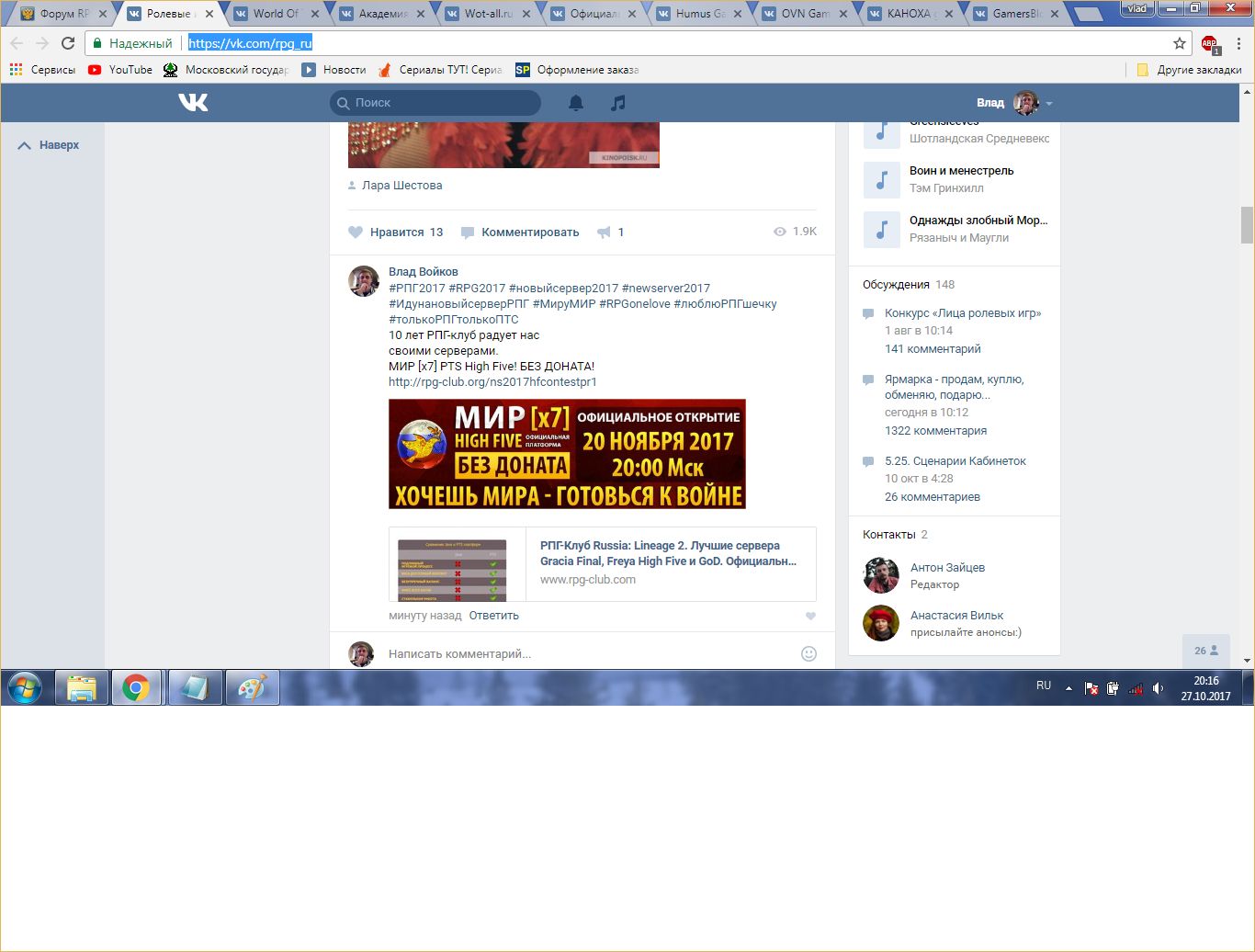
Task: Switch to the Академия browser tab
Action: (383, 14)
